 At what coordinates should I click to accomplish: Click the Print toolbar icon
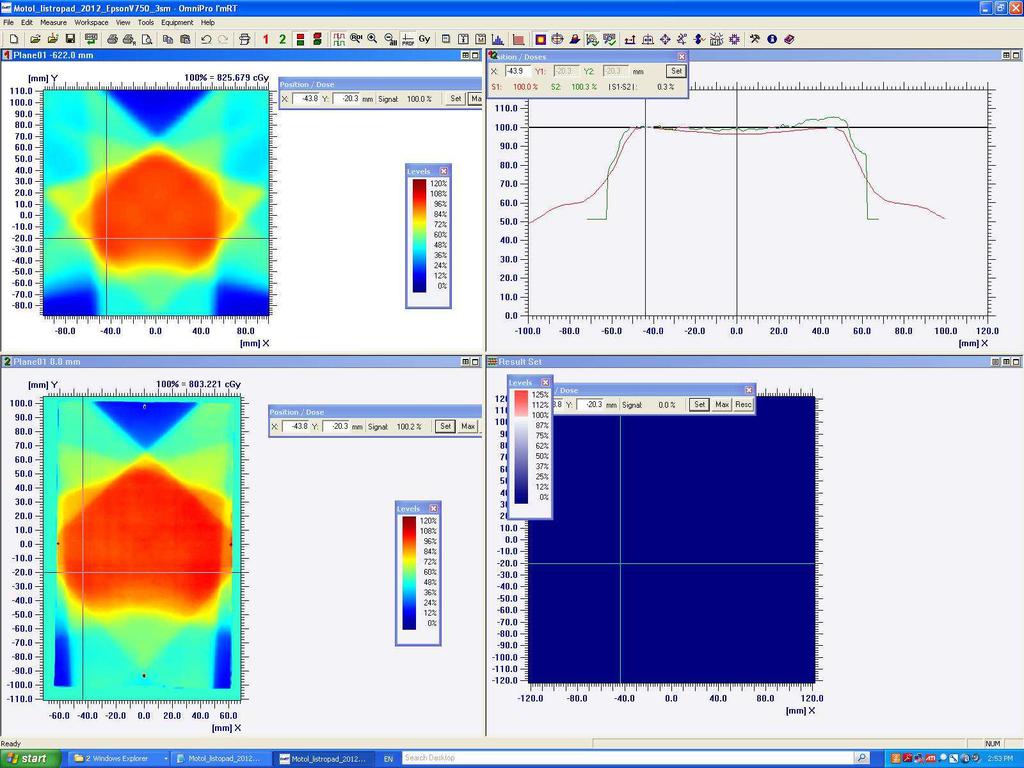112,39
